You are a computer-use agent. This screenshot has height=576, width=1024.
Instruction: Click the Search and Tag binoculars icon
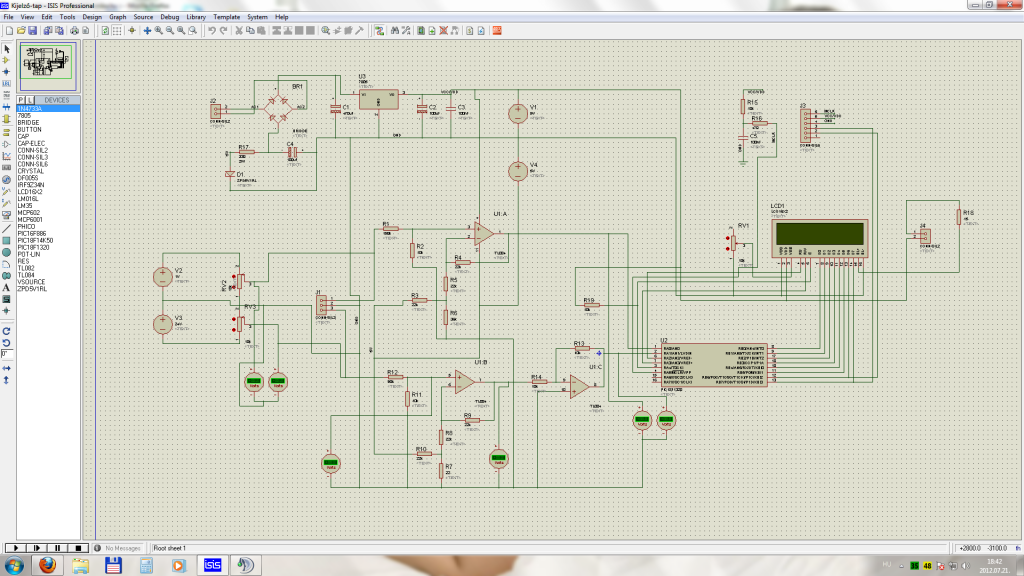pos(394,31)
